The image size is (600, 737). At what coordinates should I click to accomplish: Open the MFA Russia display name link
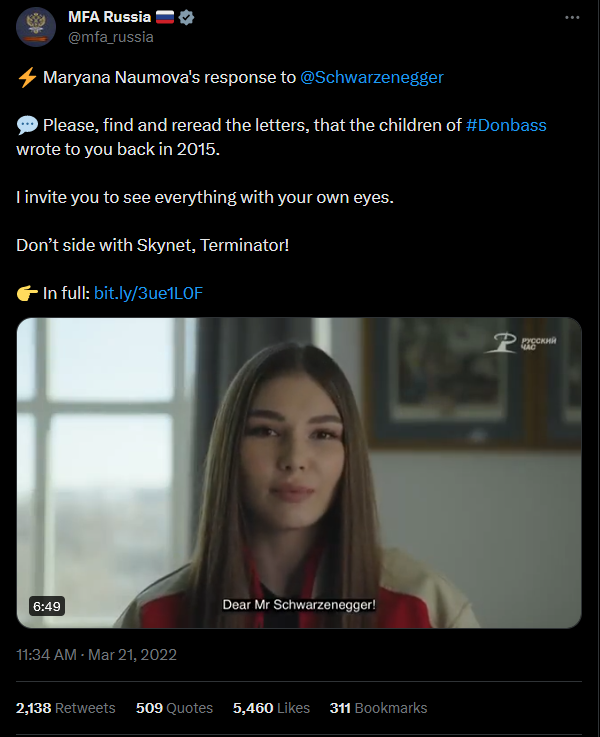click(109, 18)
